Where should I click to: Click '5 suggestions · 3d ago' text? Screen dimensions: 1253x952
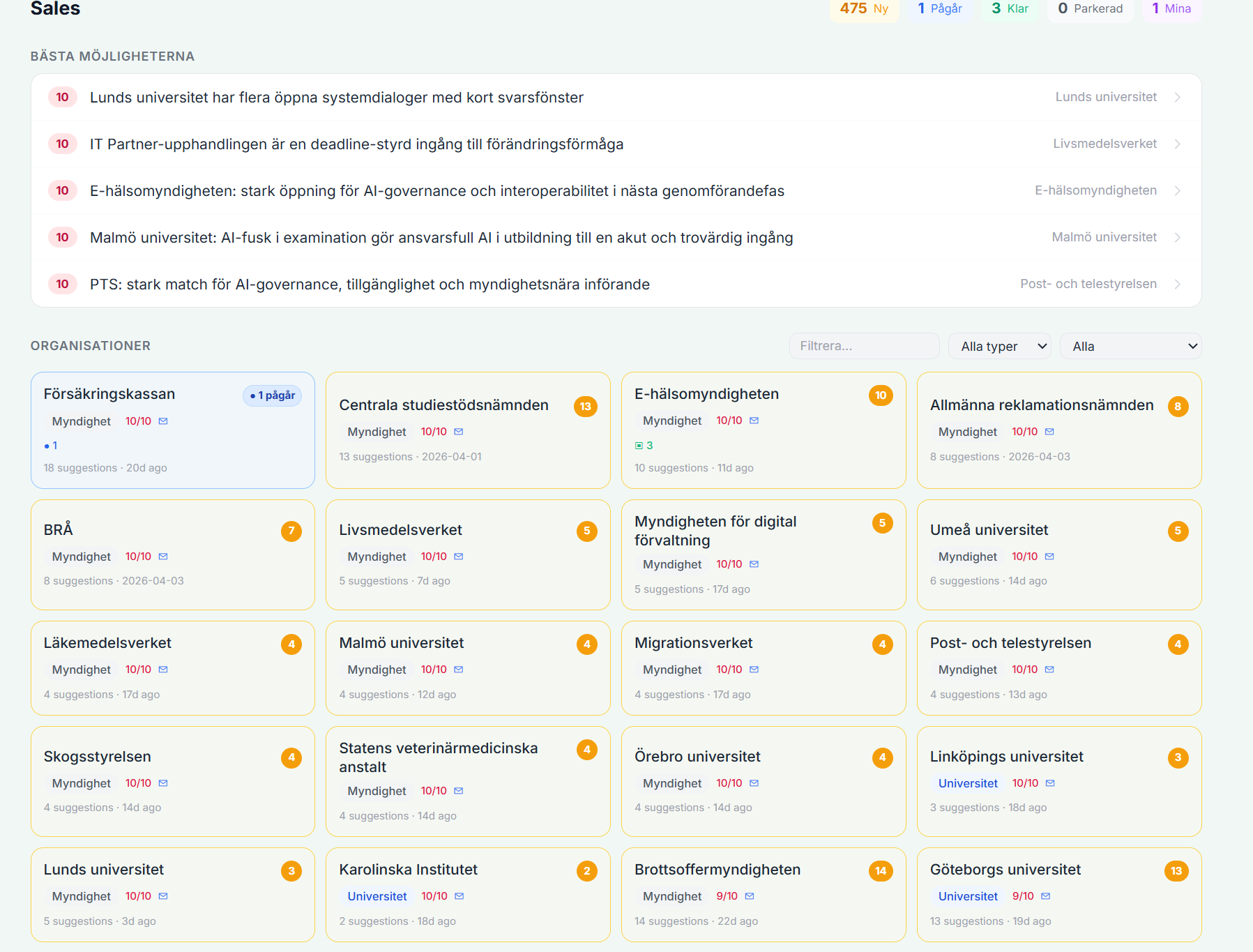(100, 921)
